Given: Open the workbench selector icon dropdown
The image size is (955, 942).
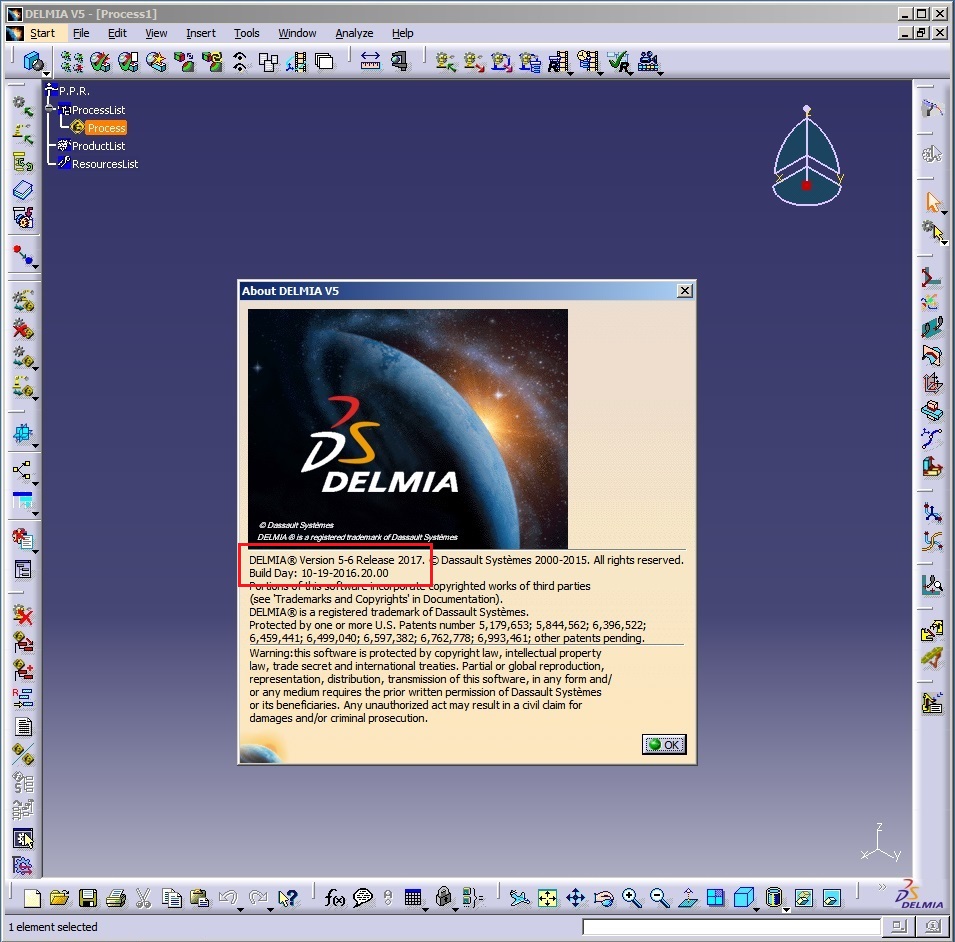Looking at the screenshot, I should point(36,63).
